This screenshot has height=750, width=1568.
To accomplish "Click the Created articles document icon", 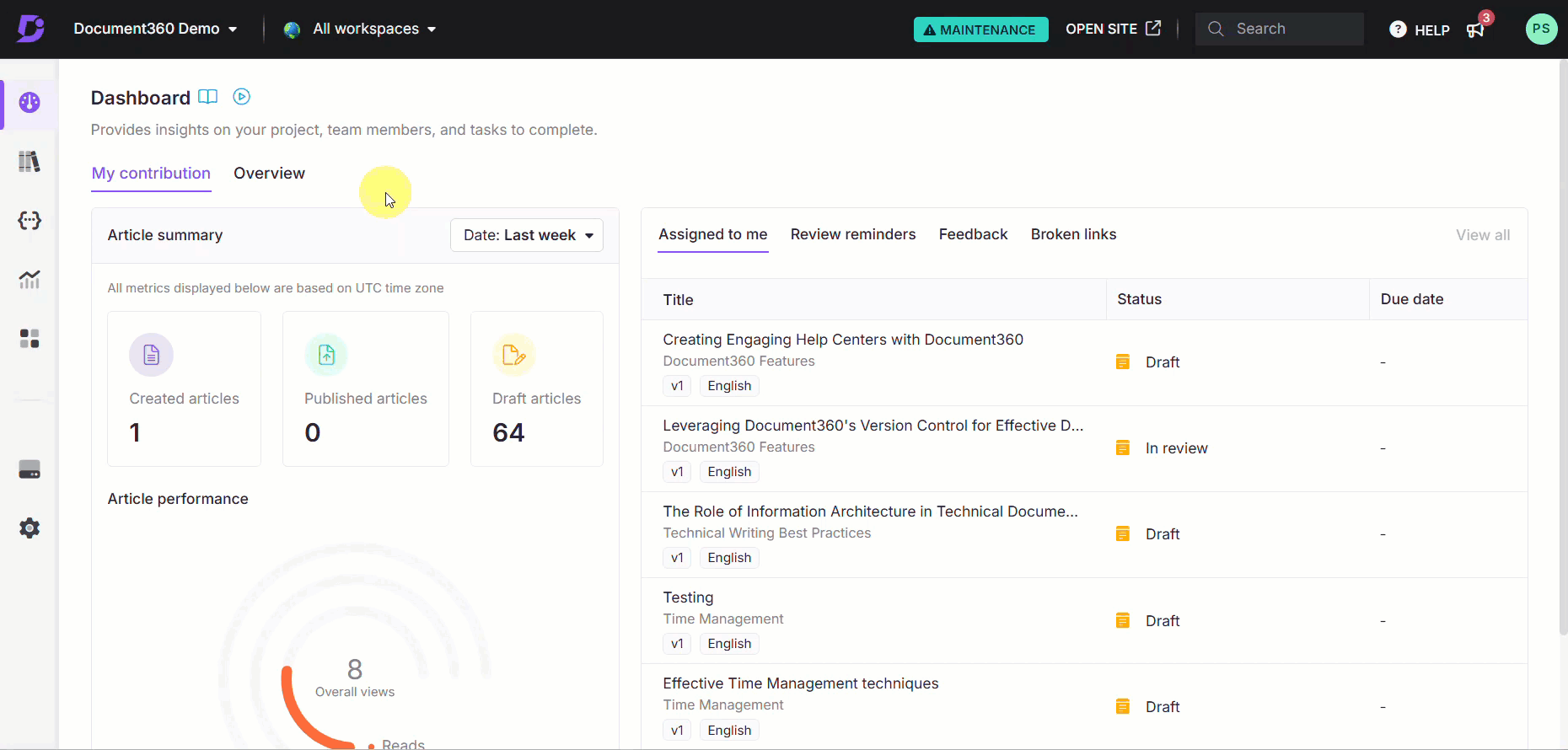I will [x=151, y=355].
